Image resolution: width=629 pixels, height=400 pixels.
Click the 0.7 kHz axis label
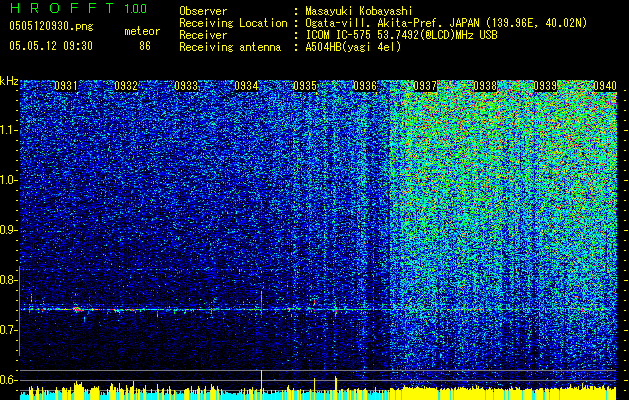click(9, 330)
